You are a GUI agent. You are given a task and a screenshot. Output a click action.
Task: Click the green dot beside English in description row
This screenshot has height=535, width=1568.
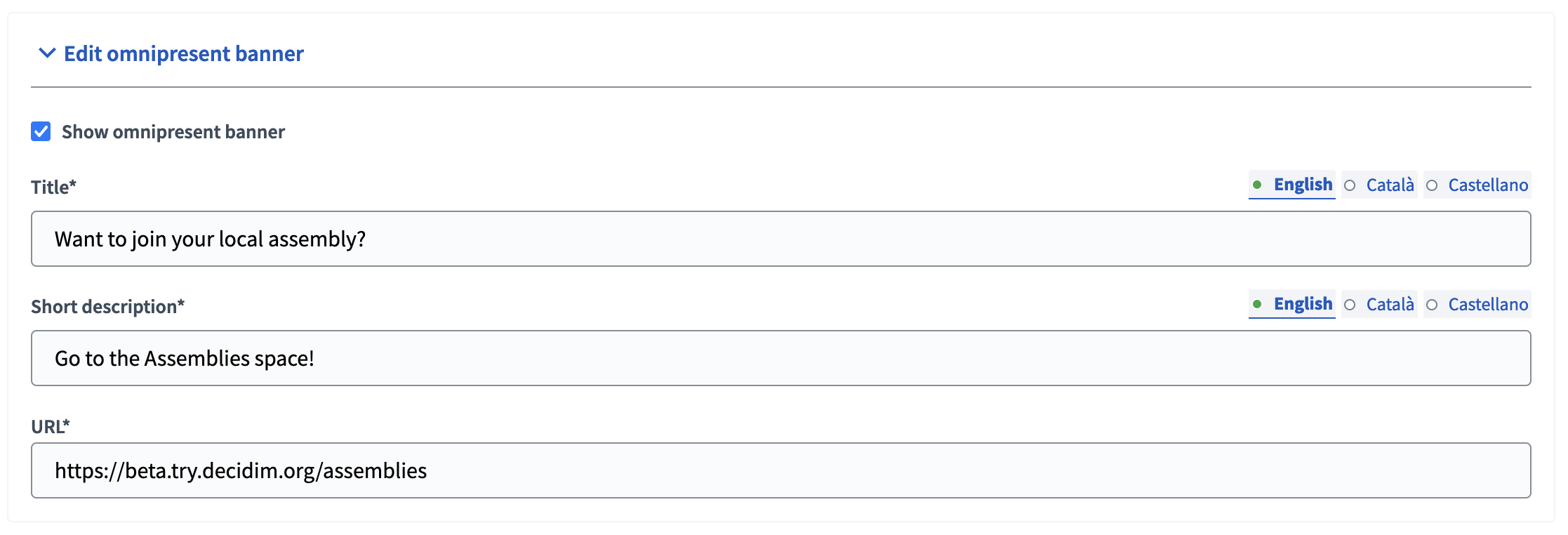pos(1258,304)
